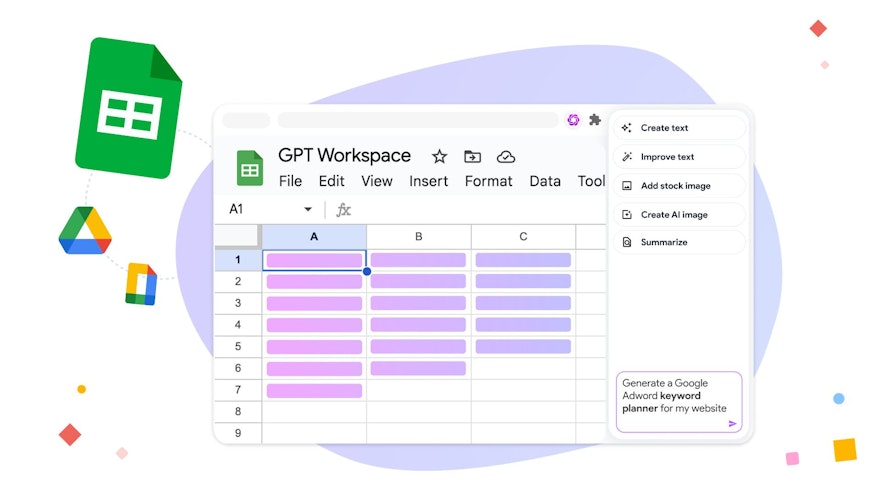
Task: Click the Create text button
Action: (679, 128)
